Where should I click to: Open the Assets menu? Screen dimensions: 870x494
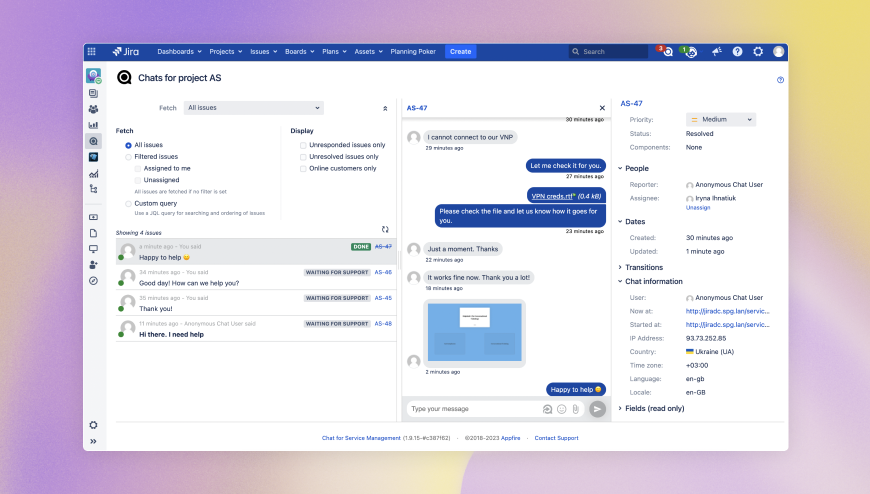tap(368, 52)
